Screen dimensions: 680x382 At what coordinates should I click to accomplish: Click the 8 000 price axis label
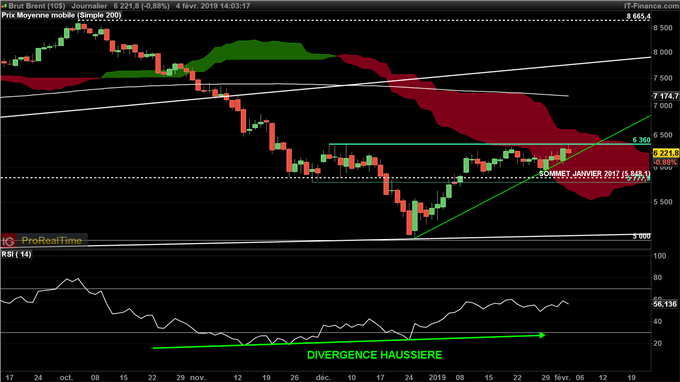coord(663,52)
